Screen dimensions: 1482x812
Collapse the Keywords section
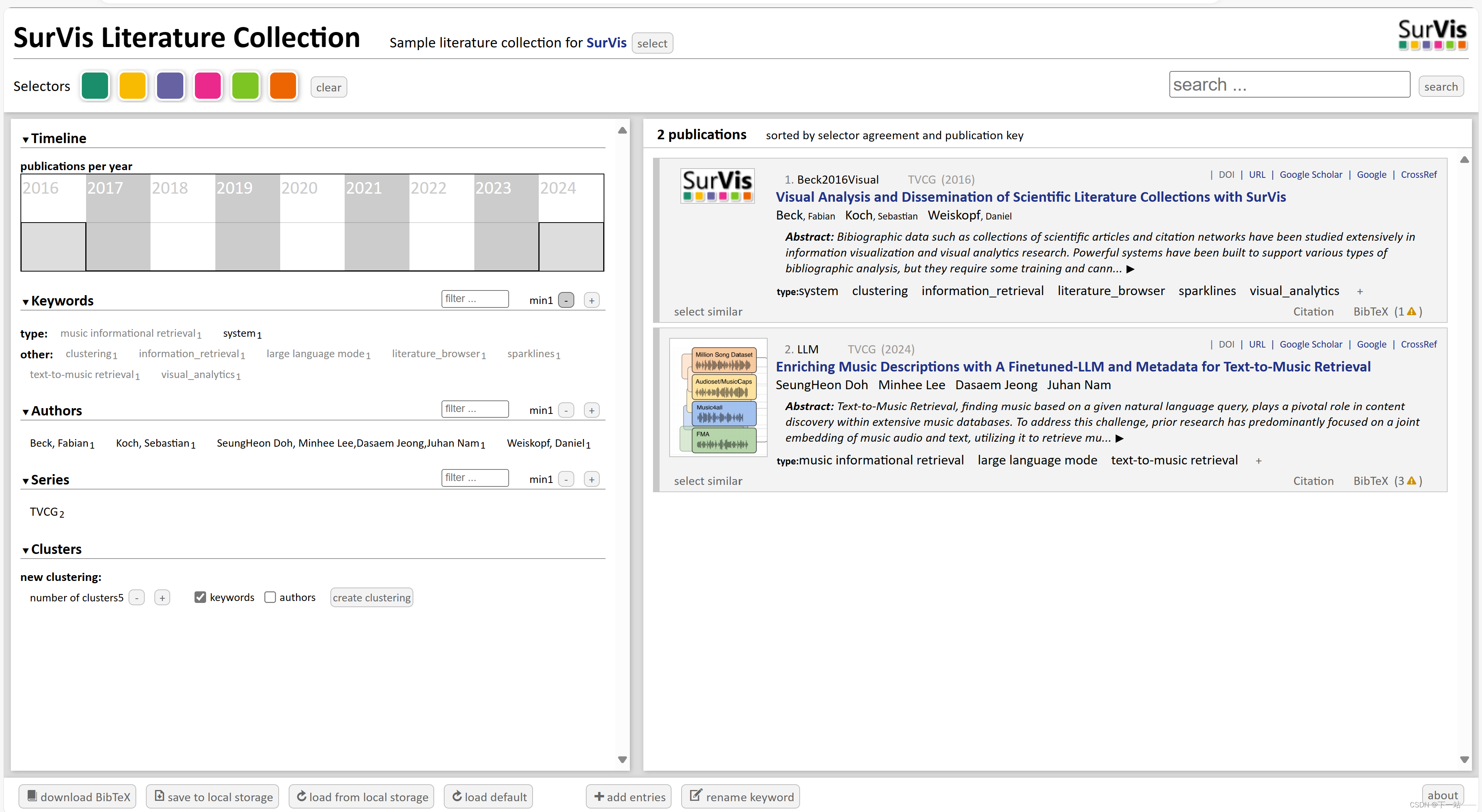(25, 302)
